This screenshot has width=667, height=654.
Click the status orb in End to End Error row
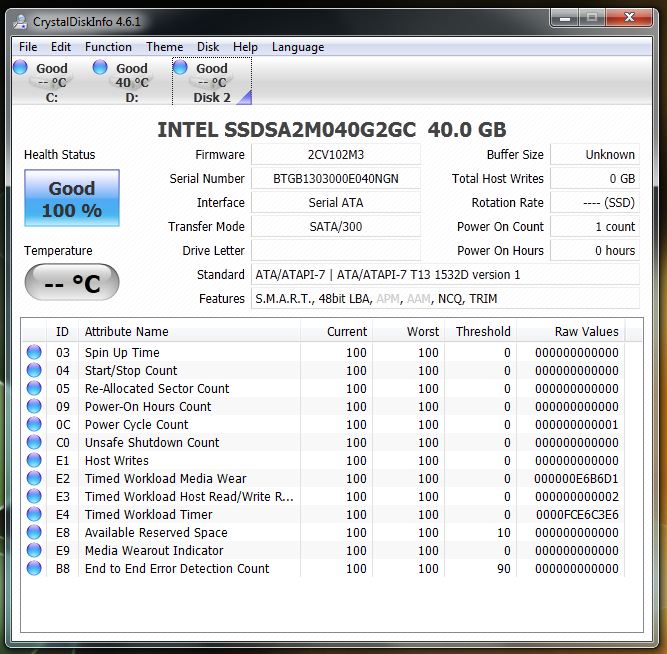[x=34, y=568]
